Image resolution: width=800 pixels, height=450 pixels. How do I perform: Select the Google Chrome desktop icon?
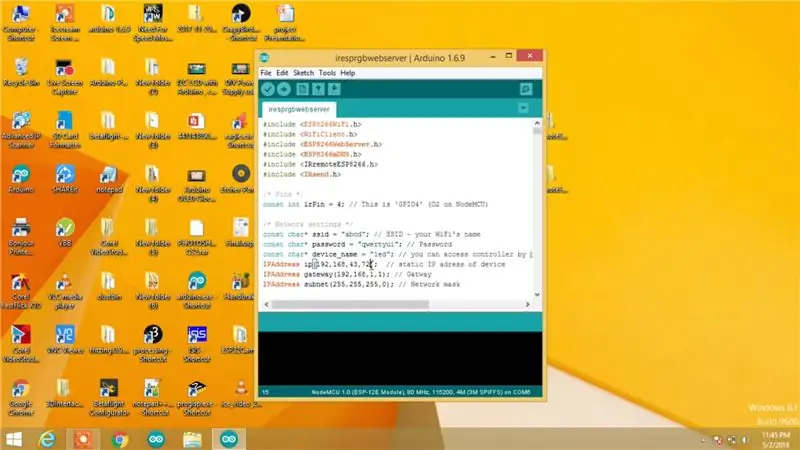(x=21, y=398)
